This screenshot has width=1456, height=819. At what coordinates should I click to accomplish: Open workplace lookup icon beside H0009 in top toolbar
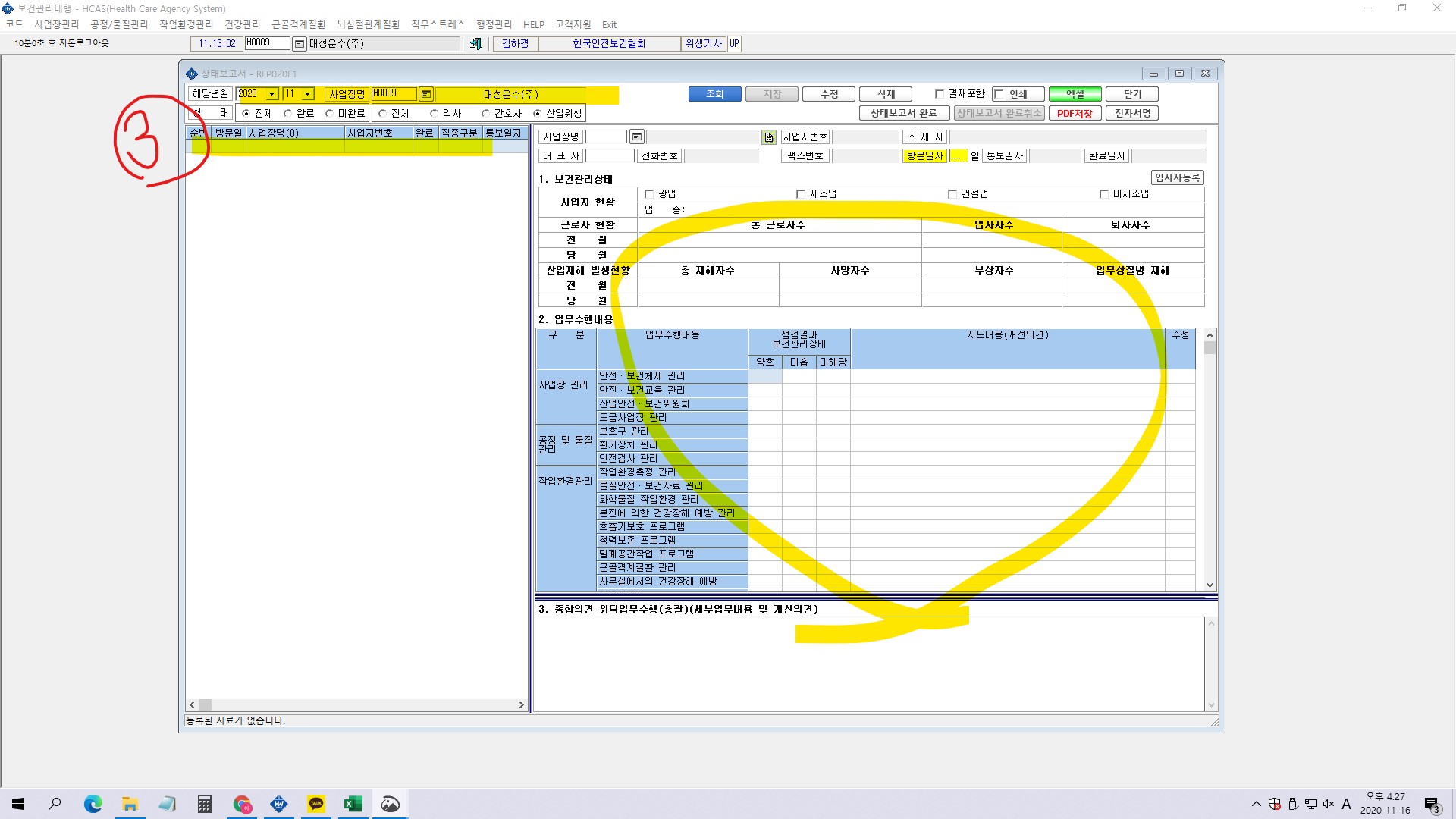(300, 44)
